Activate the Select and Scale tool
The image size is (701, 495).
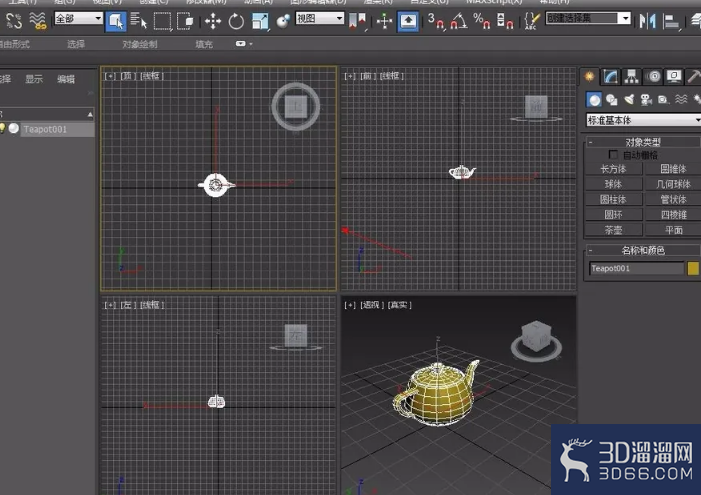coord(260,21)
